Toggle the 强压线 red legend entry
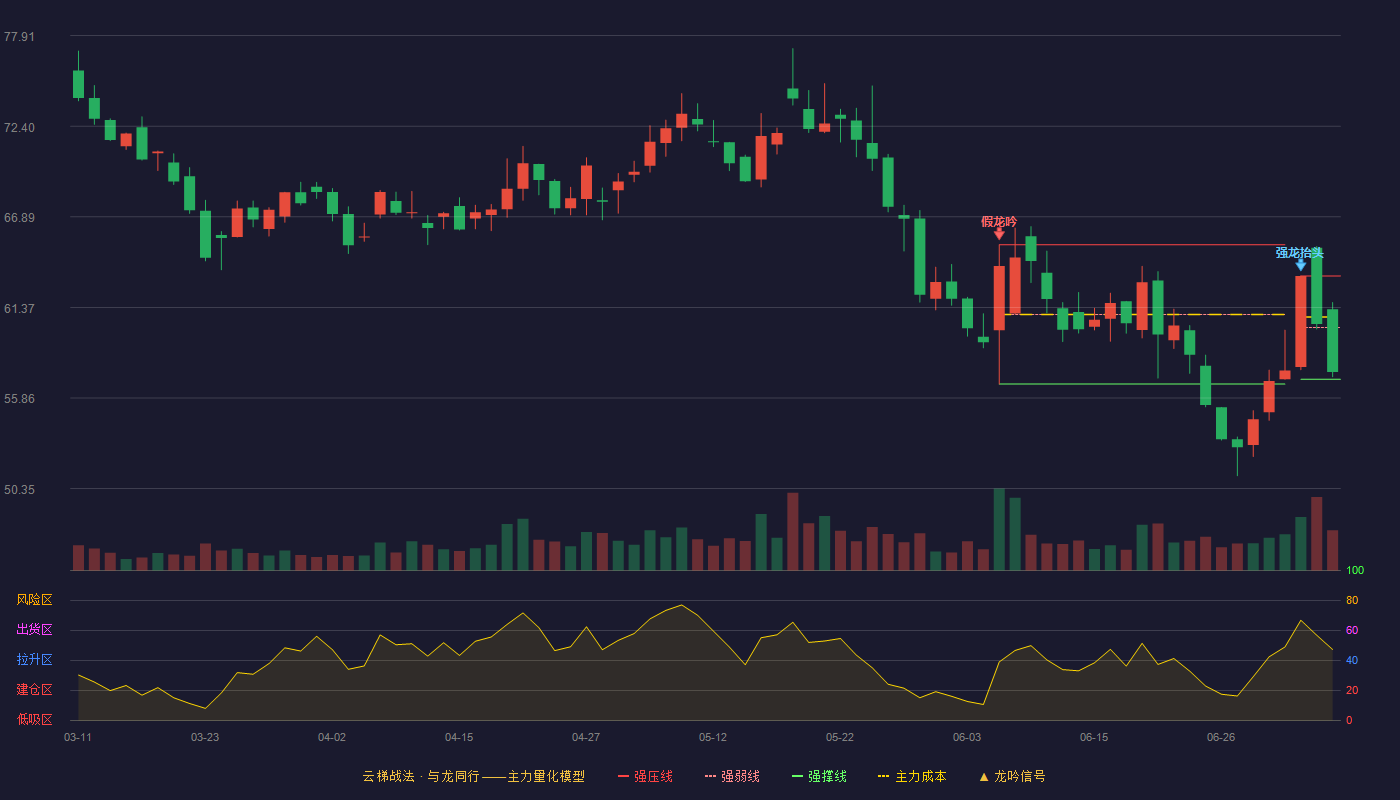 645,776
